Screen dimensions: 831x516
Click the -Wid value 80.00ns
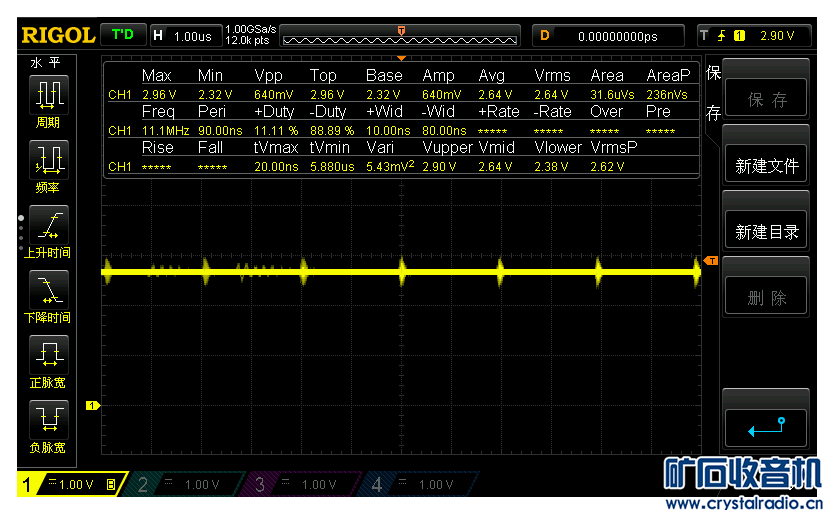pyautogui.click(x=444, y=130)
